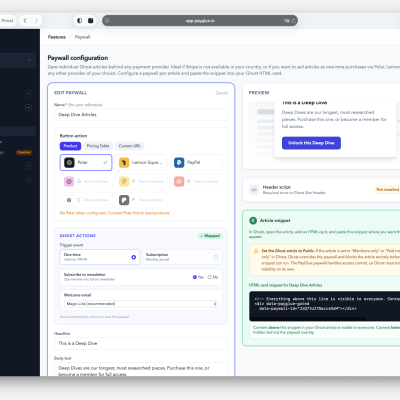This screenshot has height=400, width=400.
Task: Select the One-time trigger event radio
Action: point(134,257)
